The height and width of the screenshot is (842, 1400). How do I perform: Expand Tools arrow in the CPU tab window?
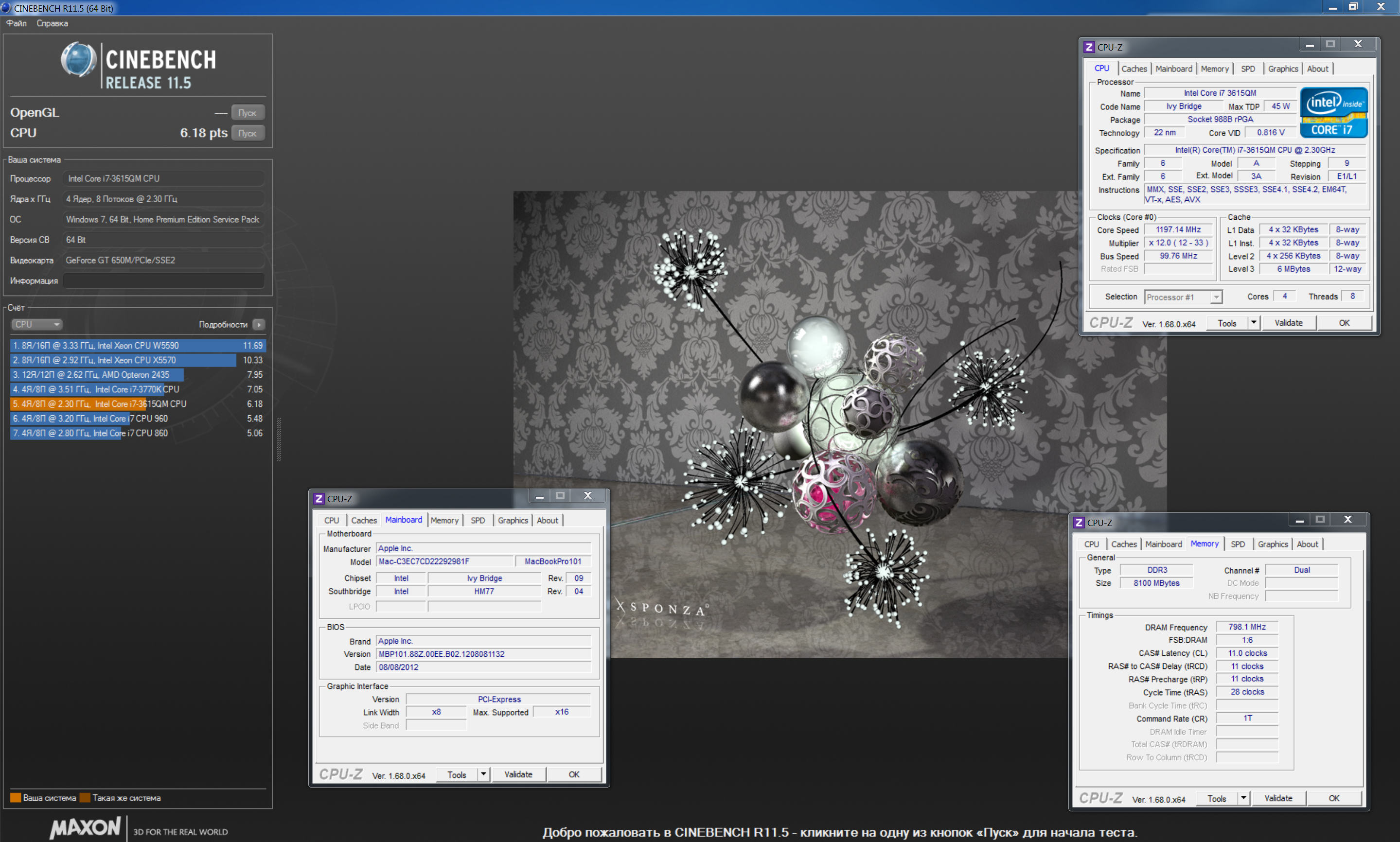[1254, 323]
